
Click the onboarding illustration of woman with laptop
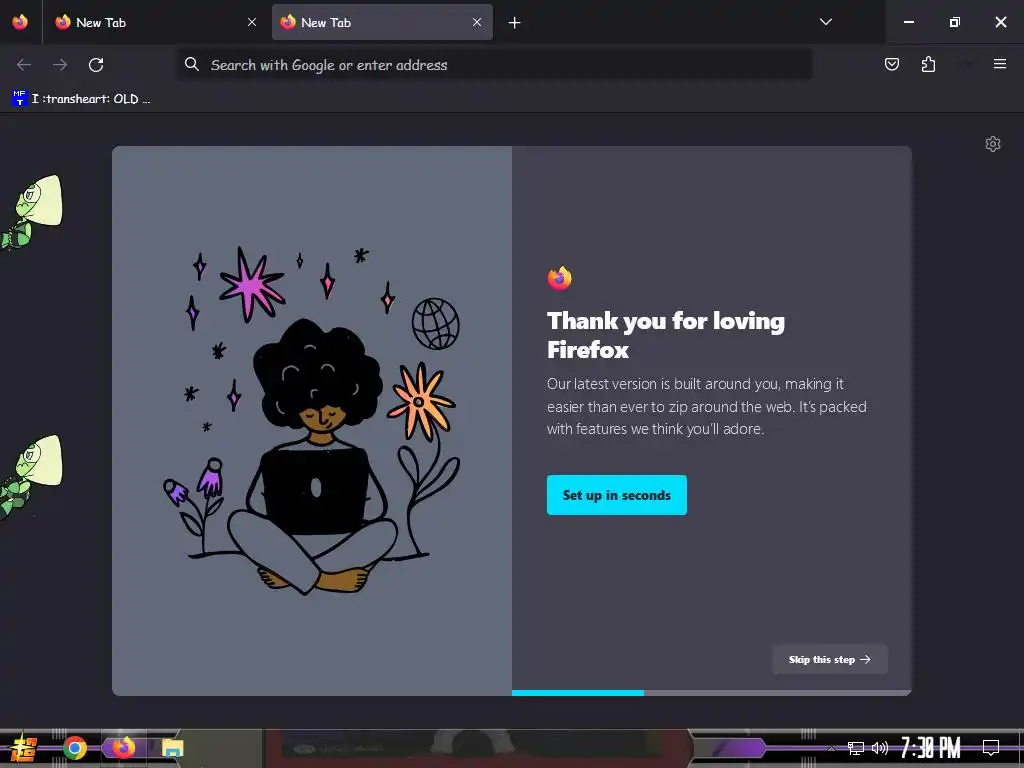coord(312,421)
